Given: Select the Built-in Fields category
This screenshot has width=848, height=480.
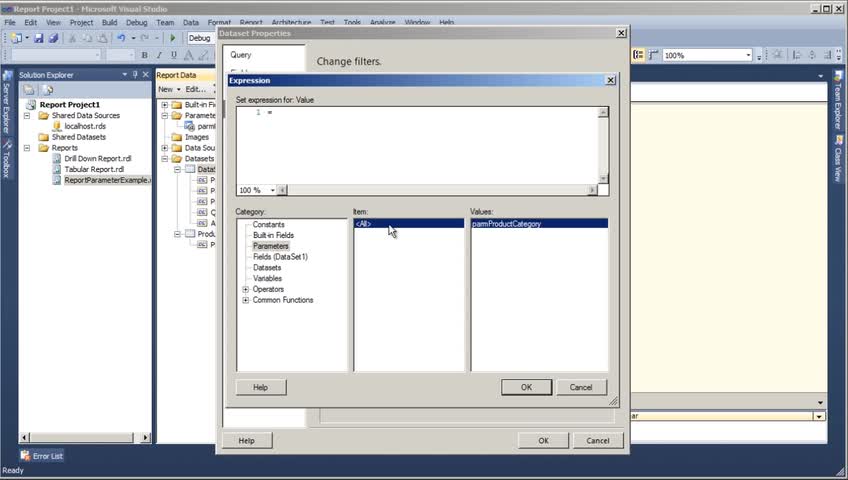Looking at the screenshot, I should (x=273, y=235).
